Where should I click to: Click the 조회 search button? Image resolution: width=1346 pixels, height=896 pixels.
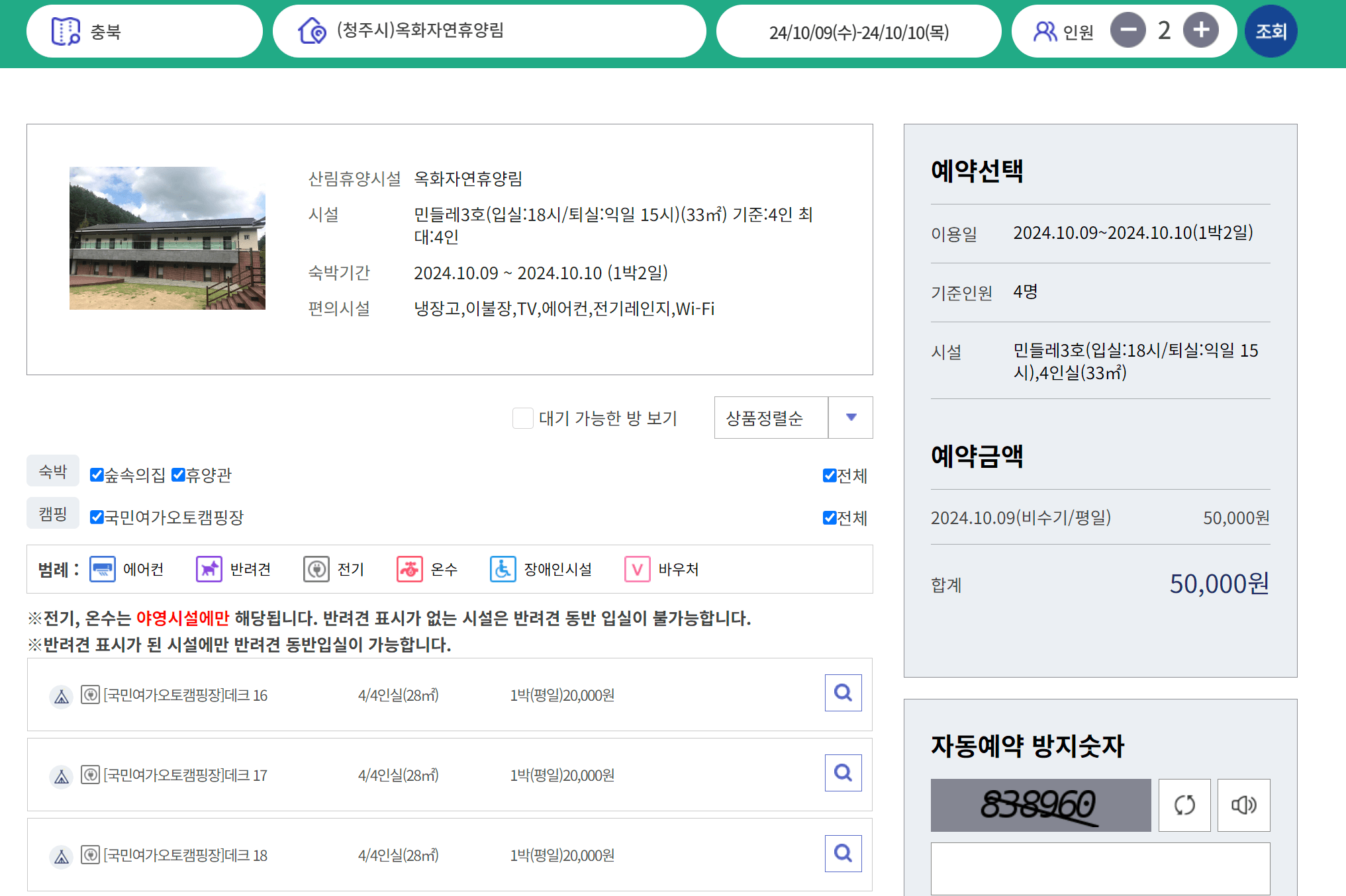point(1270,30)
